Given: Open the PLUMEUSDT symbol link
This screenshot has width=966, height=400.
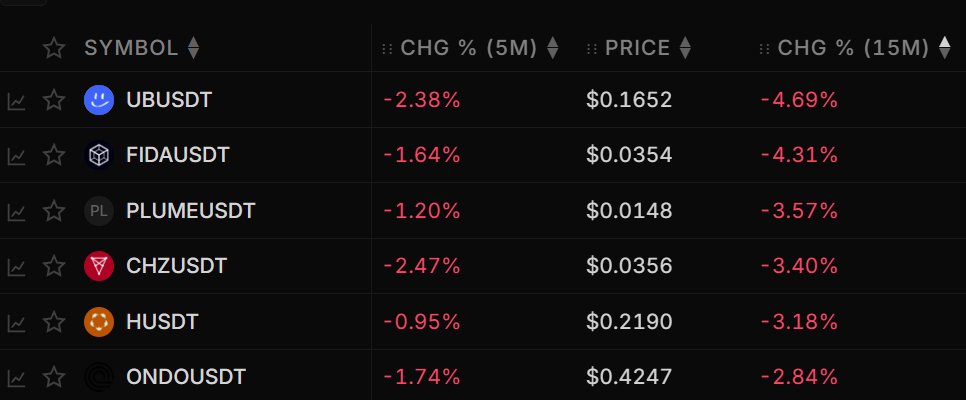Looking at the screenshot, I should (x=190, y=211).
